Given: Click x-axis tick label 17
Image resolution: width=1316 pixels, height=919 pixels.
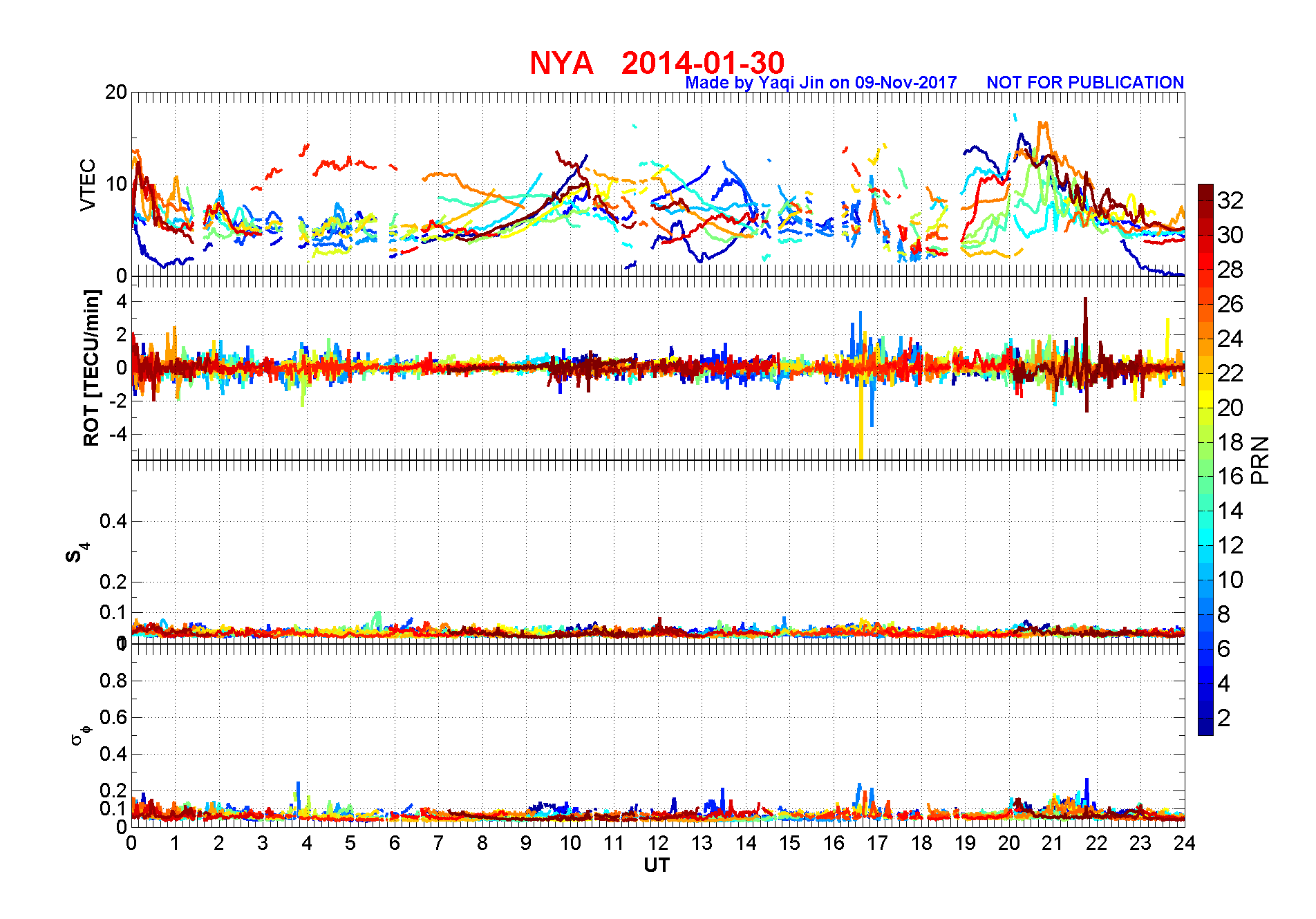Looking at the screenshot, I should [877, 843].
